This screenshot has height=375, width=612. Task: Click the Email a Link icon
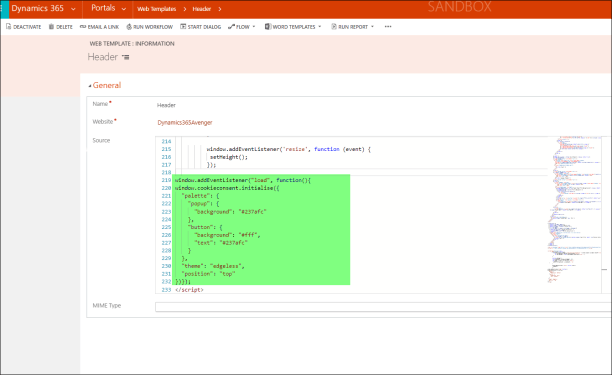tap(83, 27)
